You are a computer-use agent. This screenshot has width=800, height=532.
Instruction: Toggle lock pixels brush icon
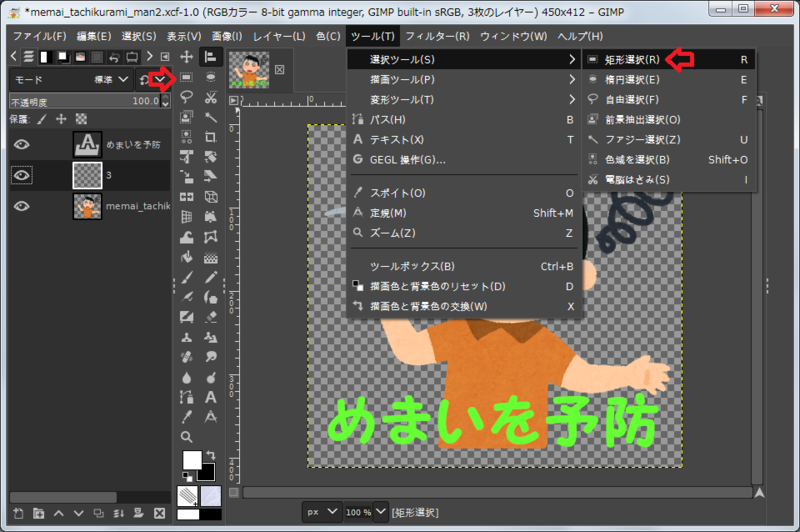(x=42, y=119)
